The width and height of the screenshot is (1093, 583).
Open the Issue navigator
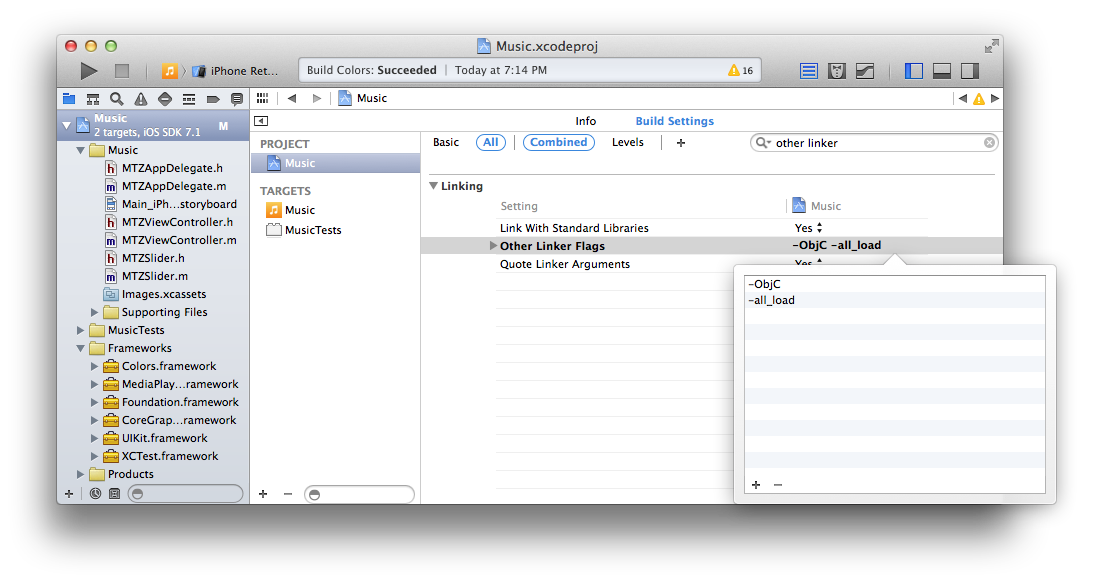coord(141,99)
